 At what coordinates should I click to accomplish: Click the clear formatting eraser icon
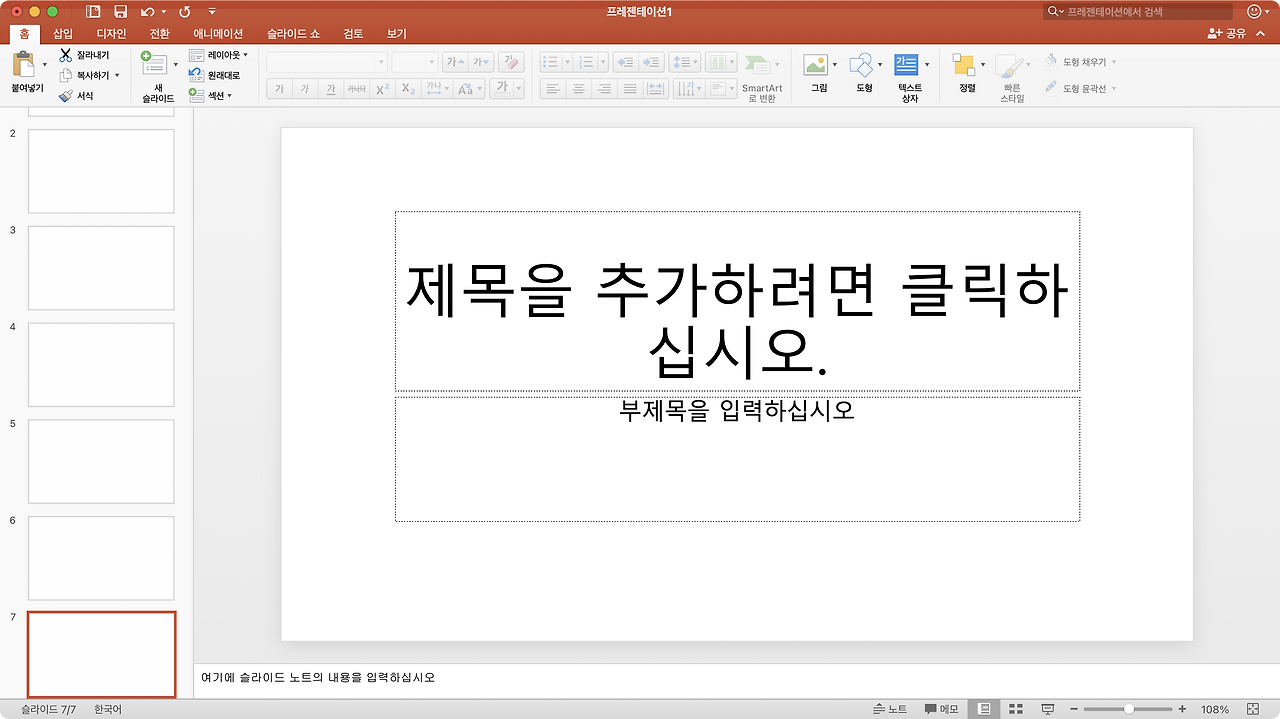click(x=511, y=62)
